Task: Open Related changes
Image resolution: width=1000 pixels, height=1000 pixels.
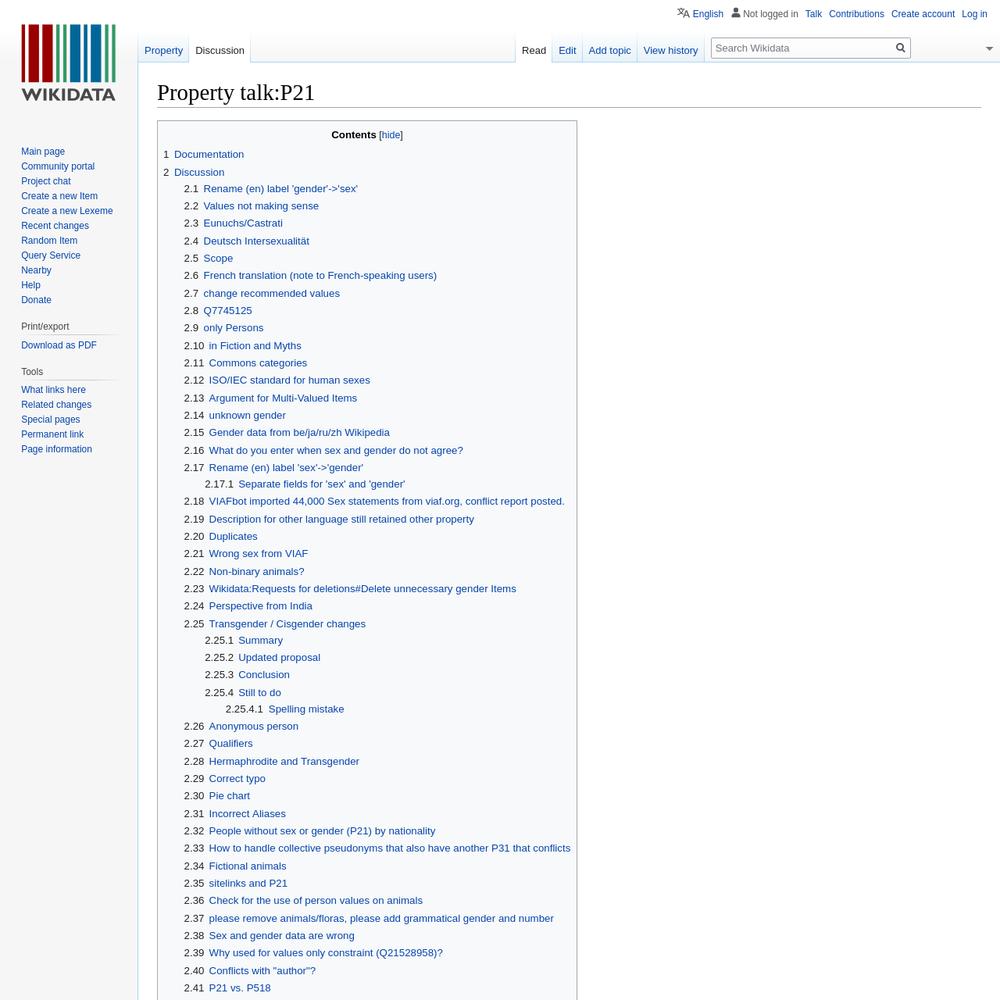Action: tap(56, 404)
